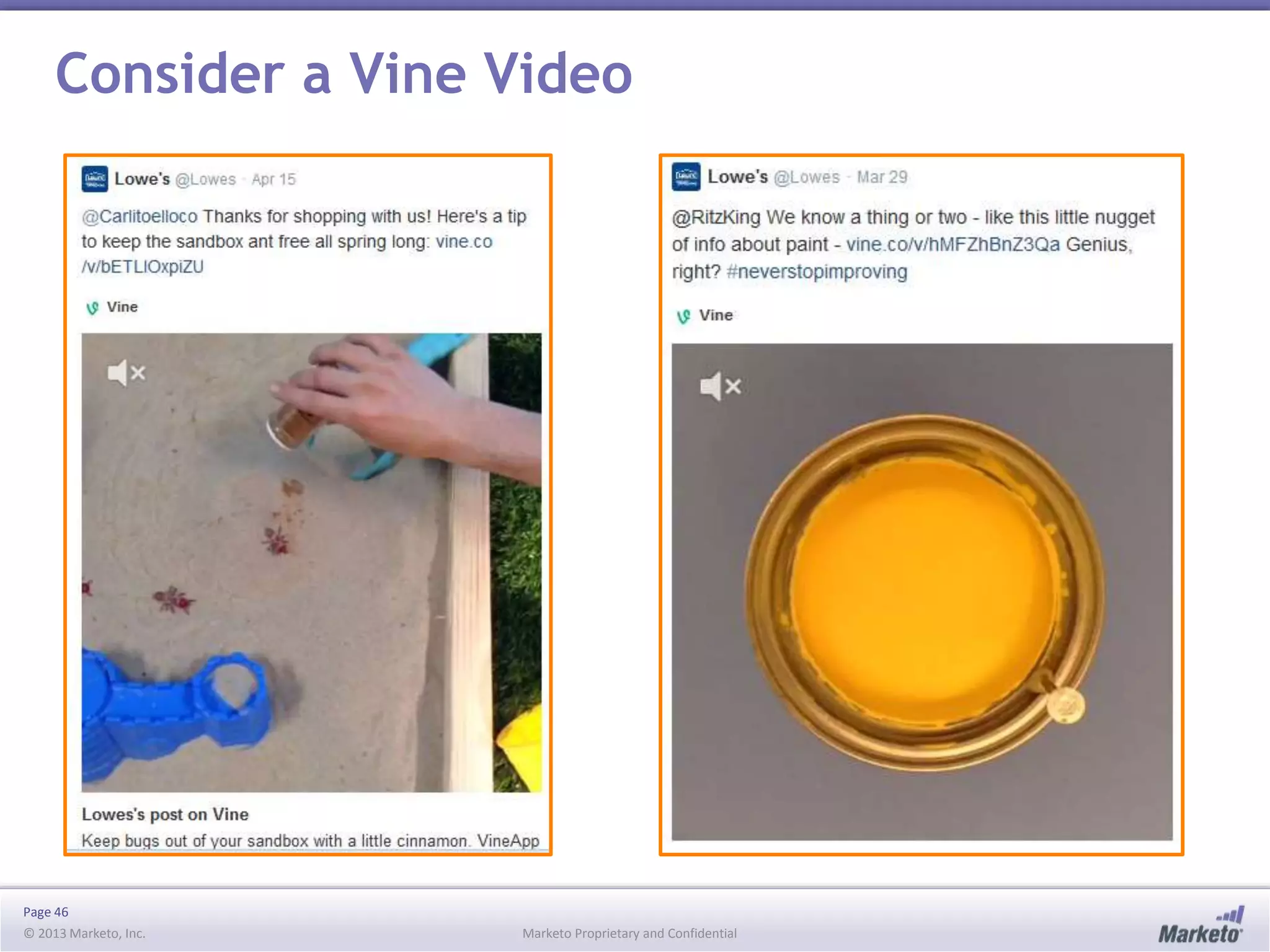Click the @Lowes handle in the Apr 15 tweet
The width and height of the screenshot is (1270, 952).
coord(205,180)
